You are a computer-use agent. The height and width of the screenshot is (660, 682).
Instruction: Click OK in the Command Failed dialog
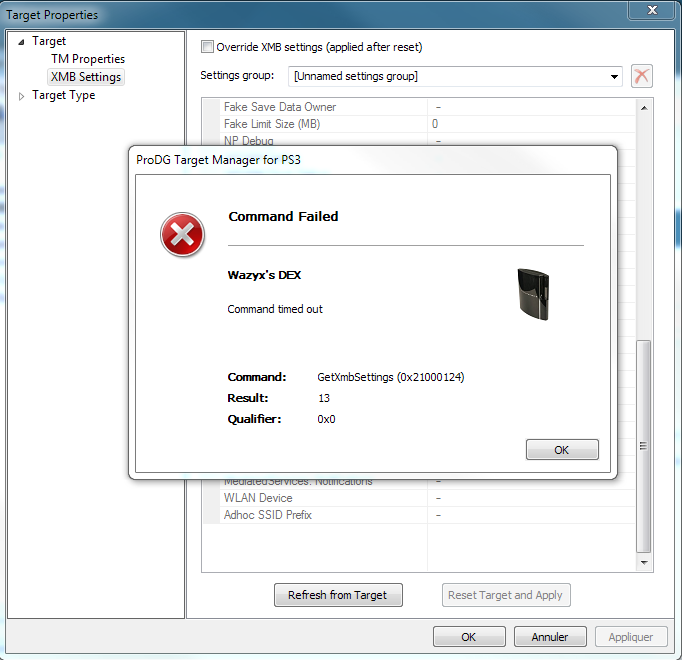click(x=562, y=449)
